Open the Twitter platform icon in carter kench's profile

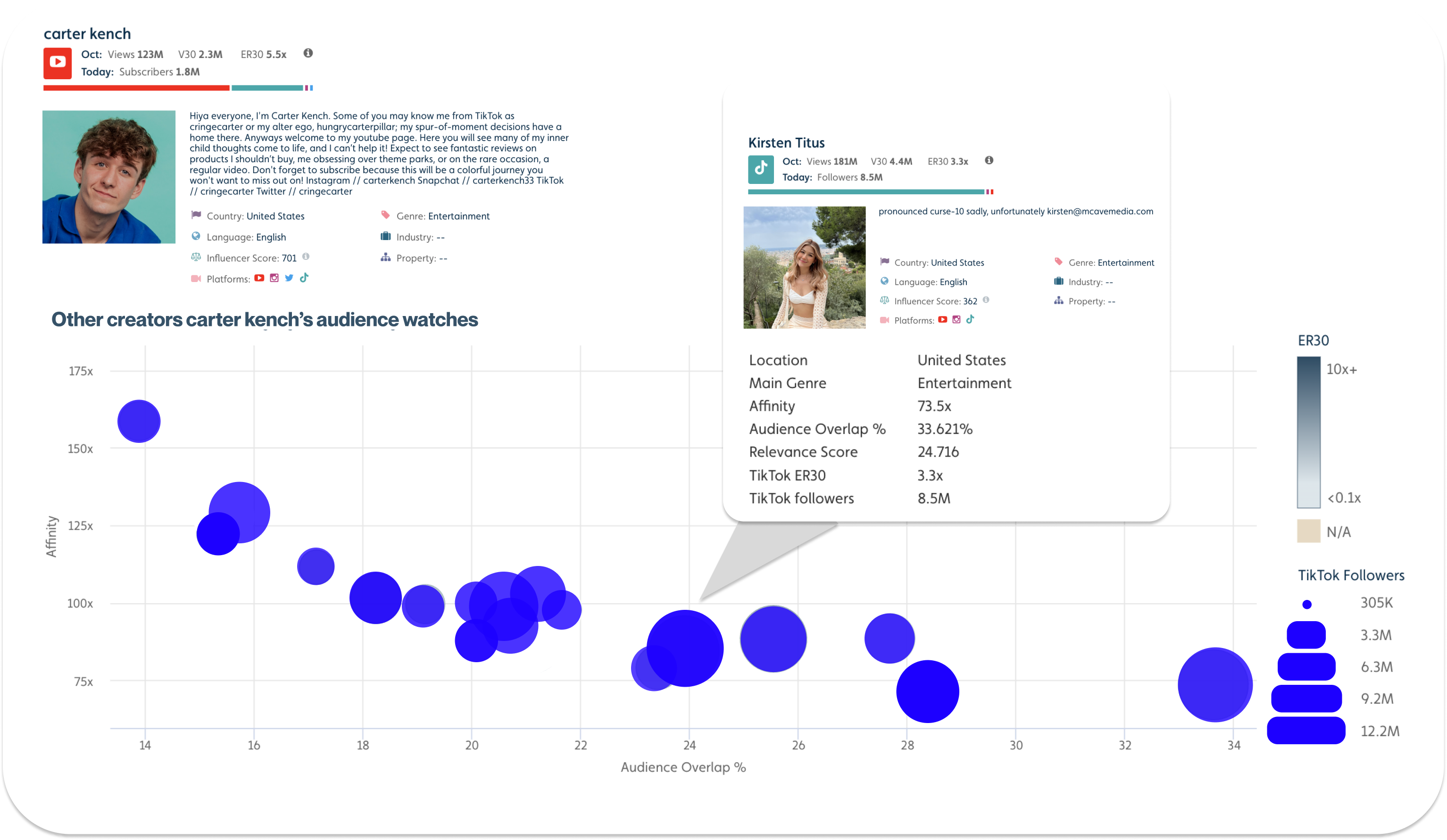[x=290, y=278]
